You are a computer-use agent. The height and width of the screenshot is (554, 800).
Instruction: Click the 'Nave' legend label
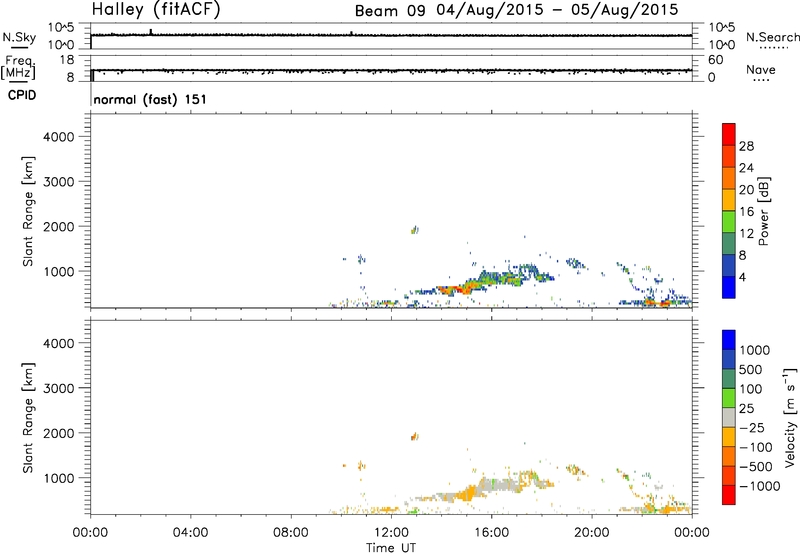coord(761,70)
